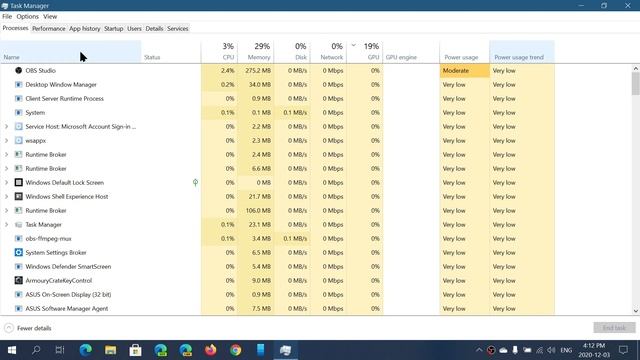
Task: Show hidden system tray icons chevron
Action: coord(479,350)
